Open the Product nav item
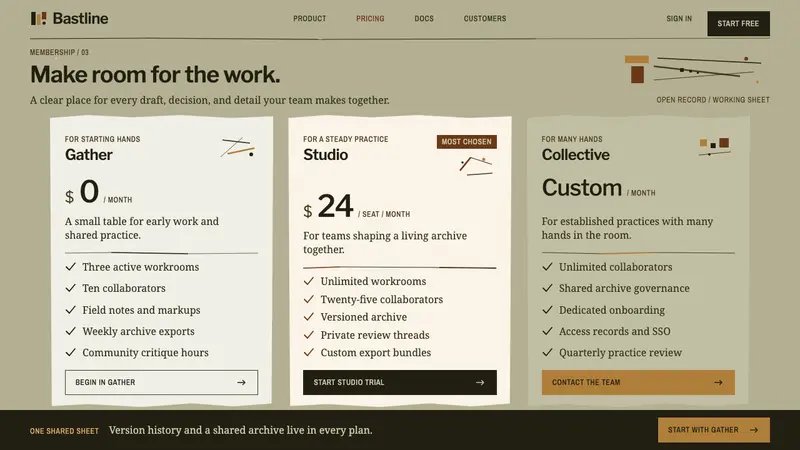Viewport: 800px width, 450px height. [x=309, y=18]
